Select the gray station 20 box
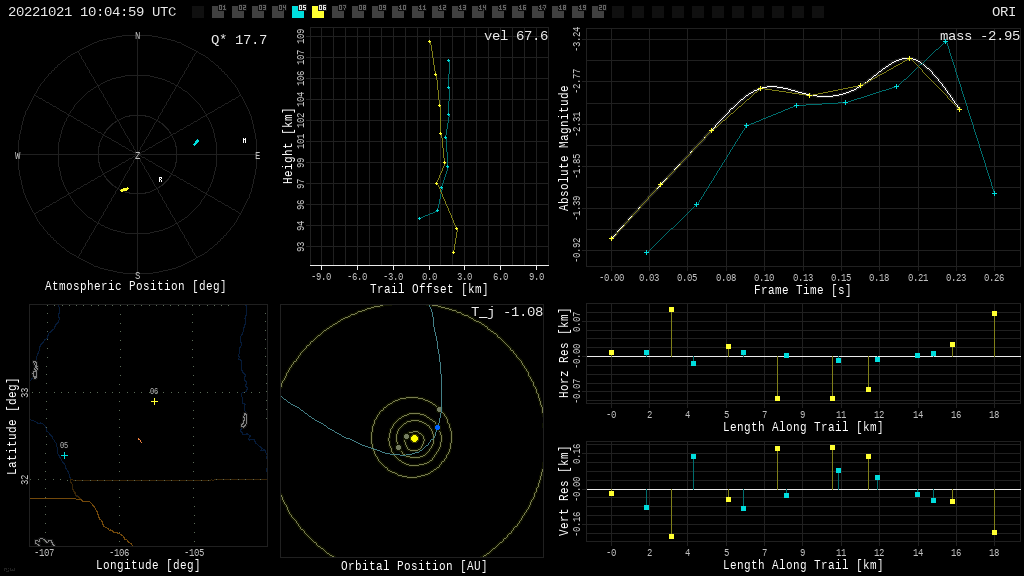The height and width of the screenshot is (576, 1024). pyautogui.click(x=598, y=12)
